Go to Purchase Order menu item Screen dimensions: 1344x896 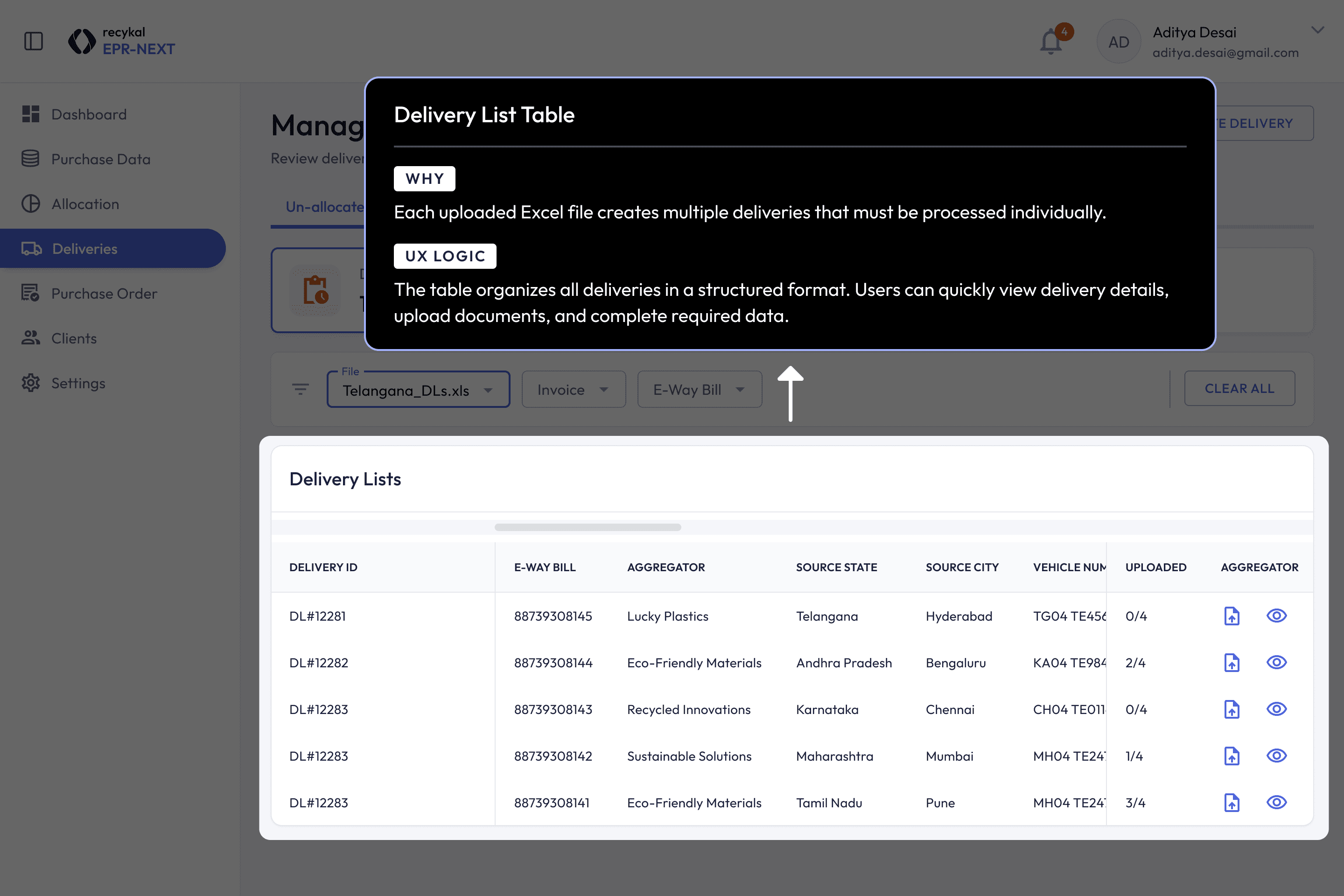(104, 294)
